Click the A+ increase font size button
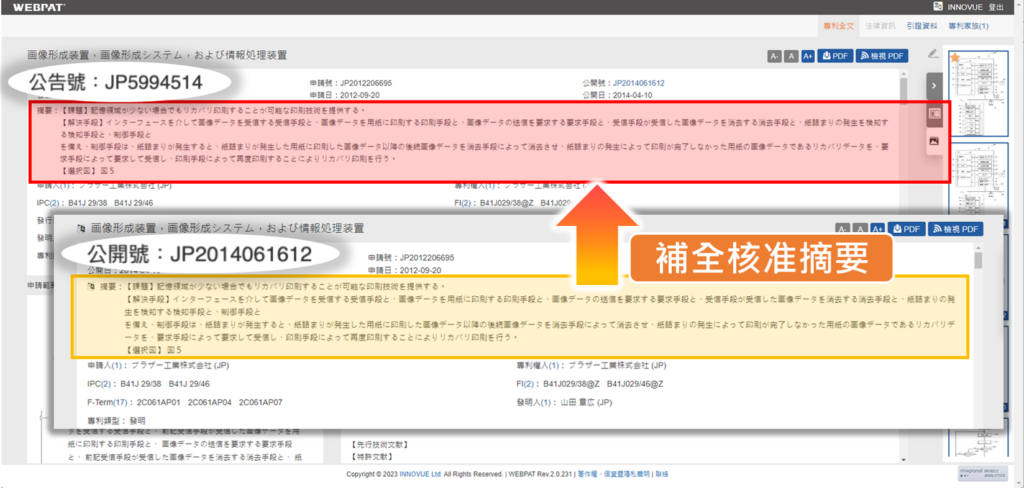 tap(807, 56)
